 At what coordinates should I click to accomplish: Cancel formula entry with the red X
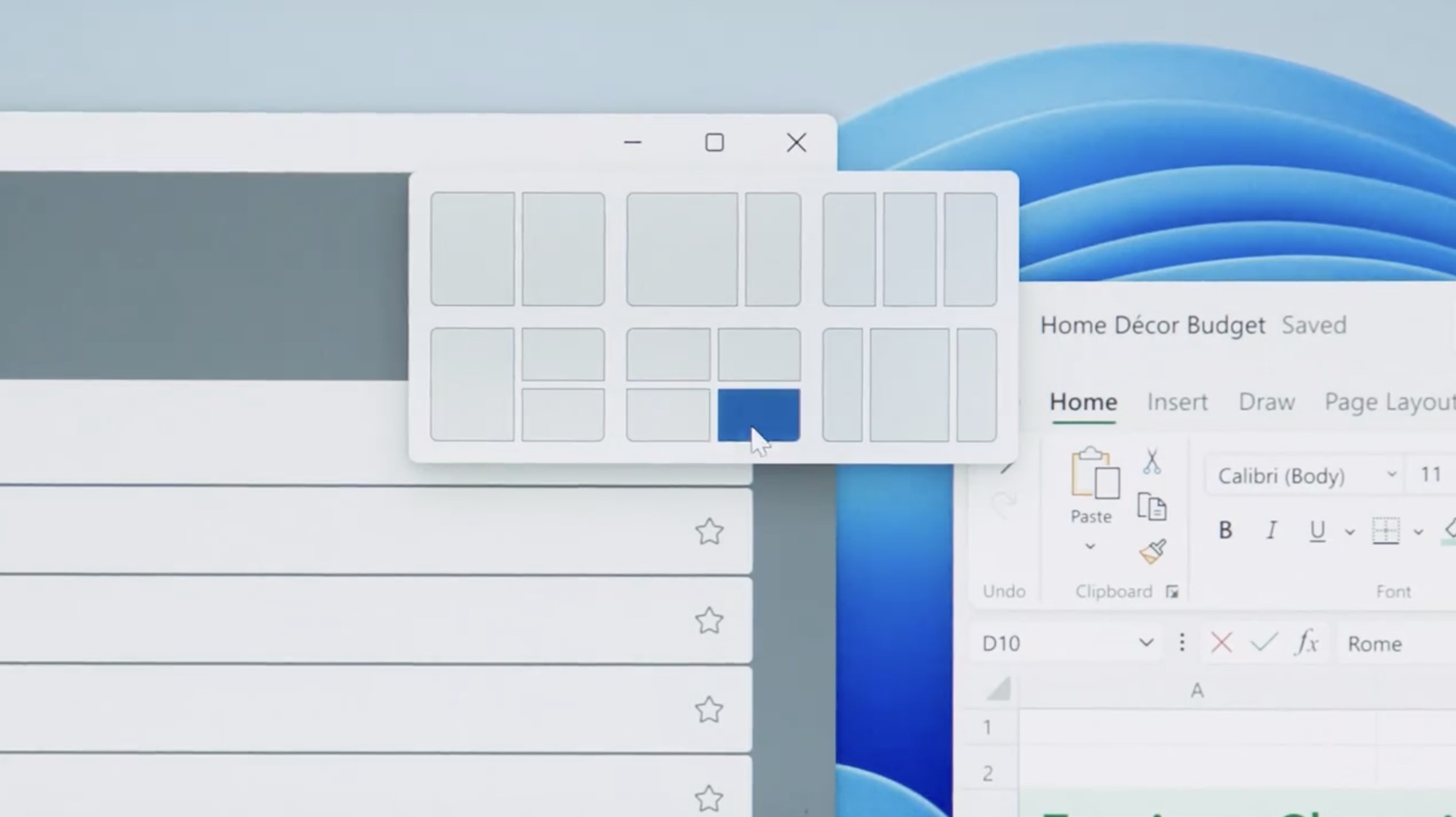pyautogui.click(x=1222, y=643)
